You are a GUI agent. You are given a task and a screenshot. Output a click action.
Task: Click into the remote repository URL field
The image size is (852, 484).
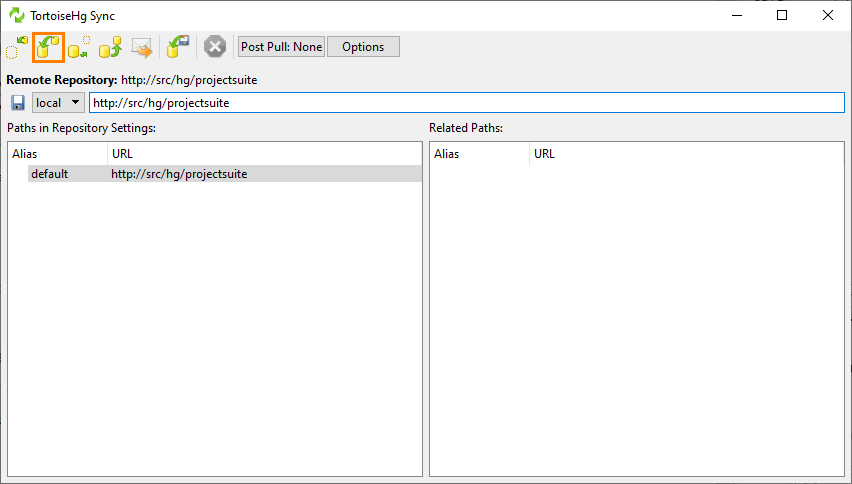(466, 103)
